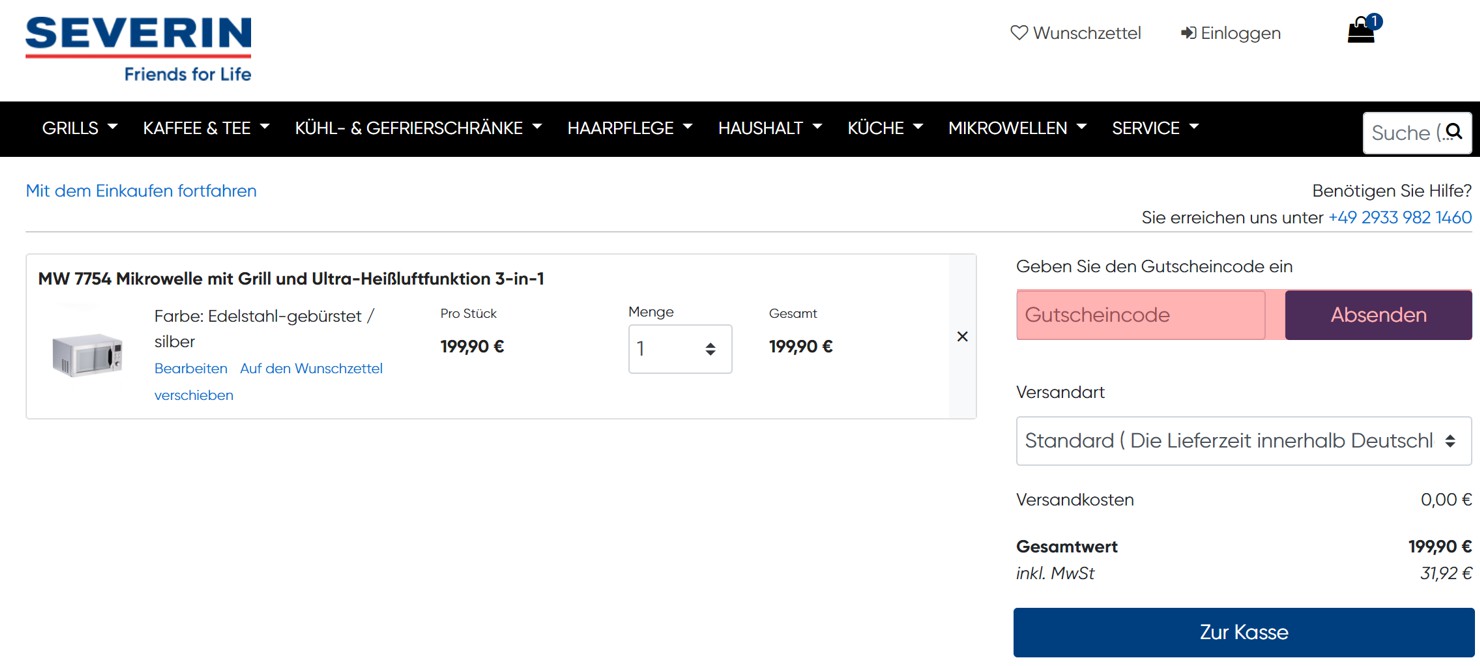This screenshot has height=666, width=1480.
Task: Select the inkl. MwSt 31,92 € value
Action: [x=1446, y=574]
